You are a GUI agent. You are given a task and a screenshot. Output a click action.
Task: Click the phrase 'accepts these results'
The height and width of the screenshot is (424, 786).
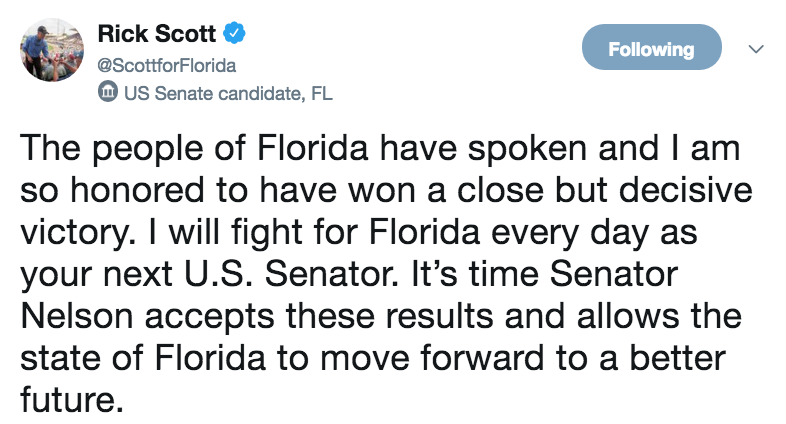point(319,318)
